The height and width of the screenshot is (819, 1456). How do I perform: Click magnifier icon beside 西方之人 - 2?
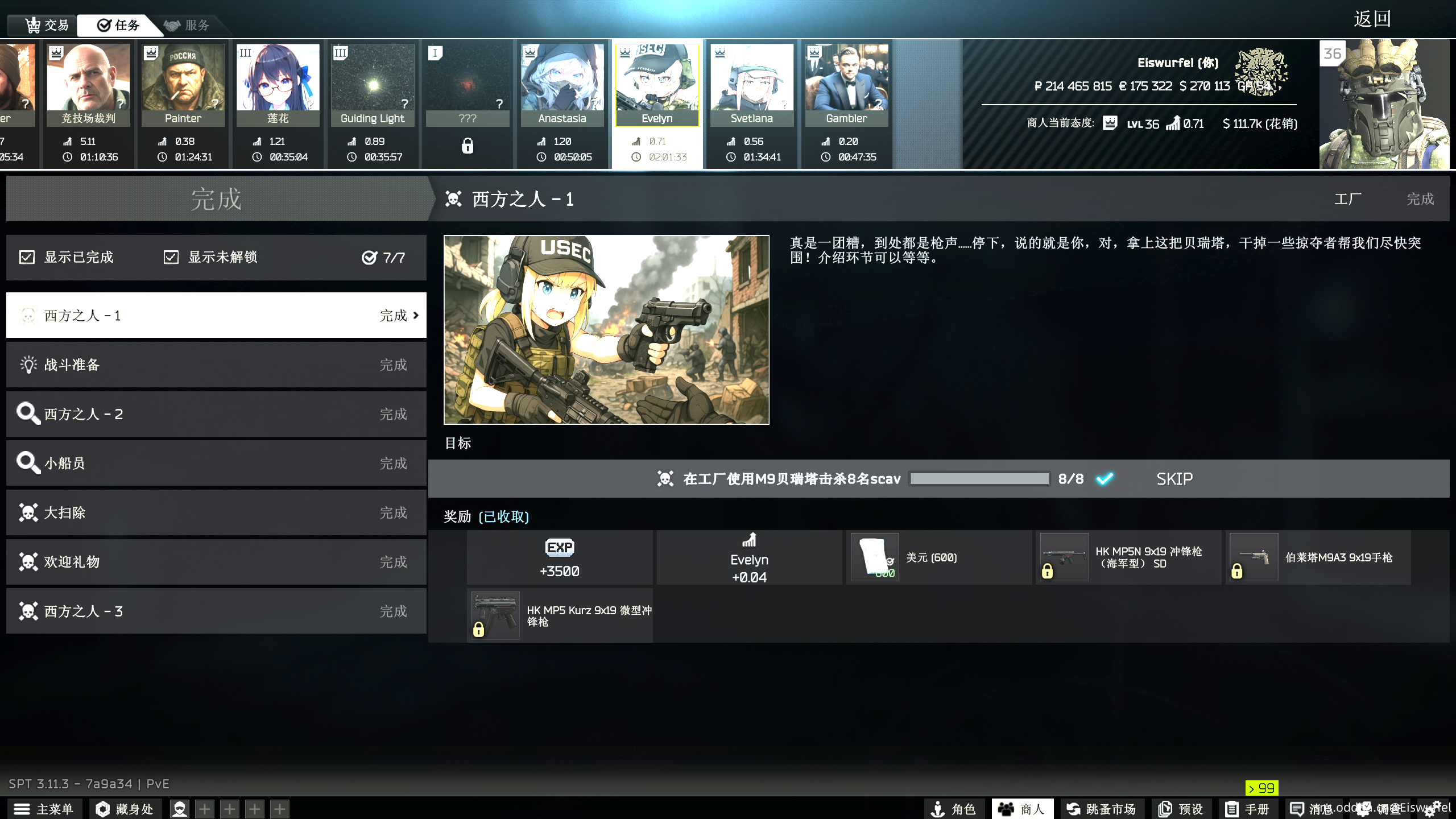tap(28, 413)
